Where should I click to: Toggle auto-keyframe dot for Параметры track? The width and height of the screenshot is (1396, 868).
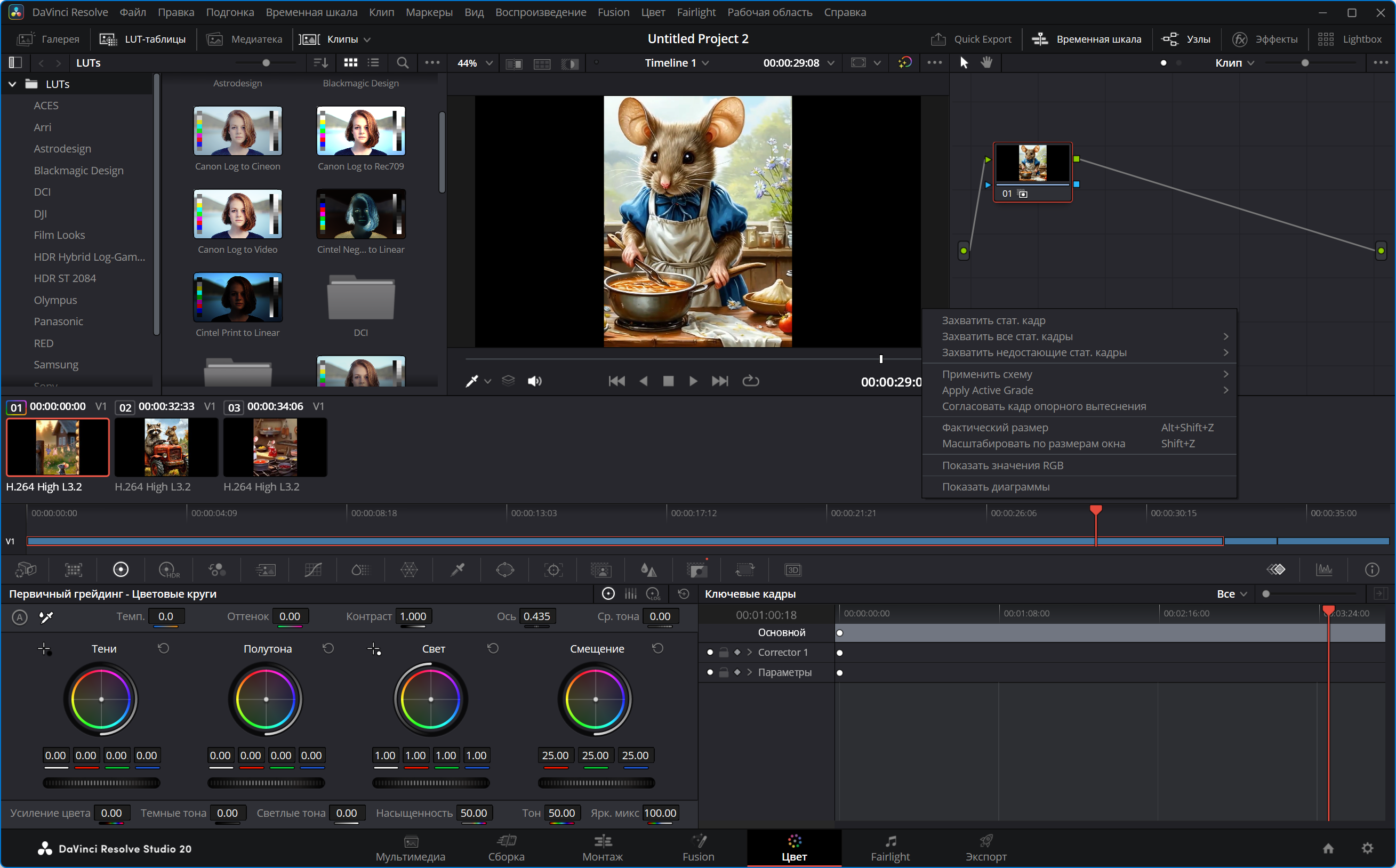tap(710, 672)
